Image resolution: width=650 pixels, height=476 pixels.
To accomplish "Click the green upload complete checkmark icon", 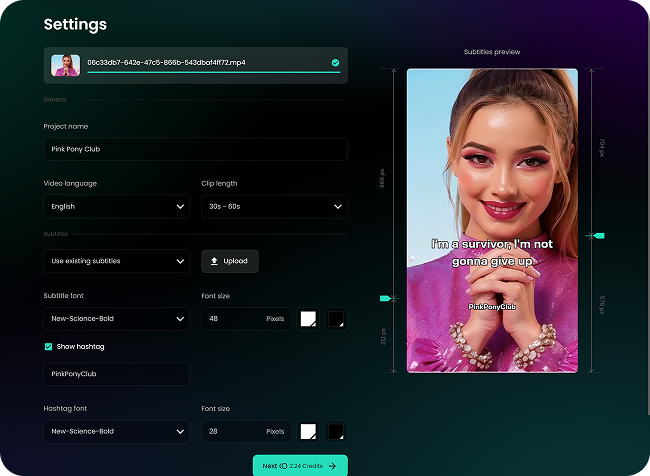I will (335, 62).
